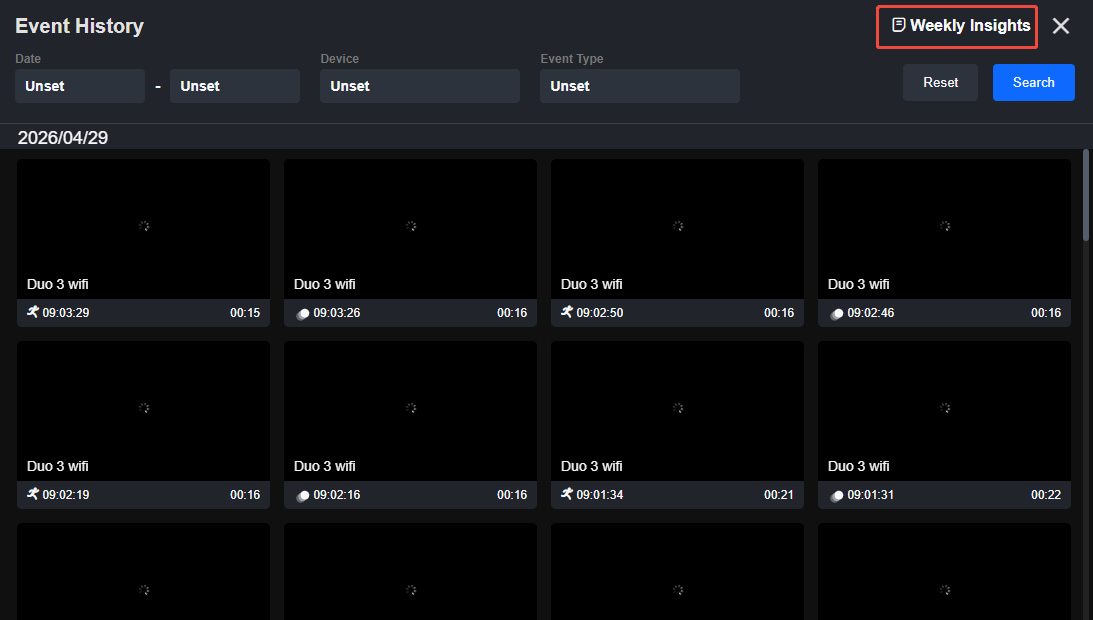The image size is (1093, 620).
Task: Open the start Date field
Action: pos(80,86)
